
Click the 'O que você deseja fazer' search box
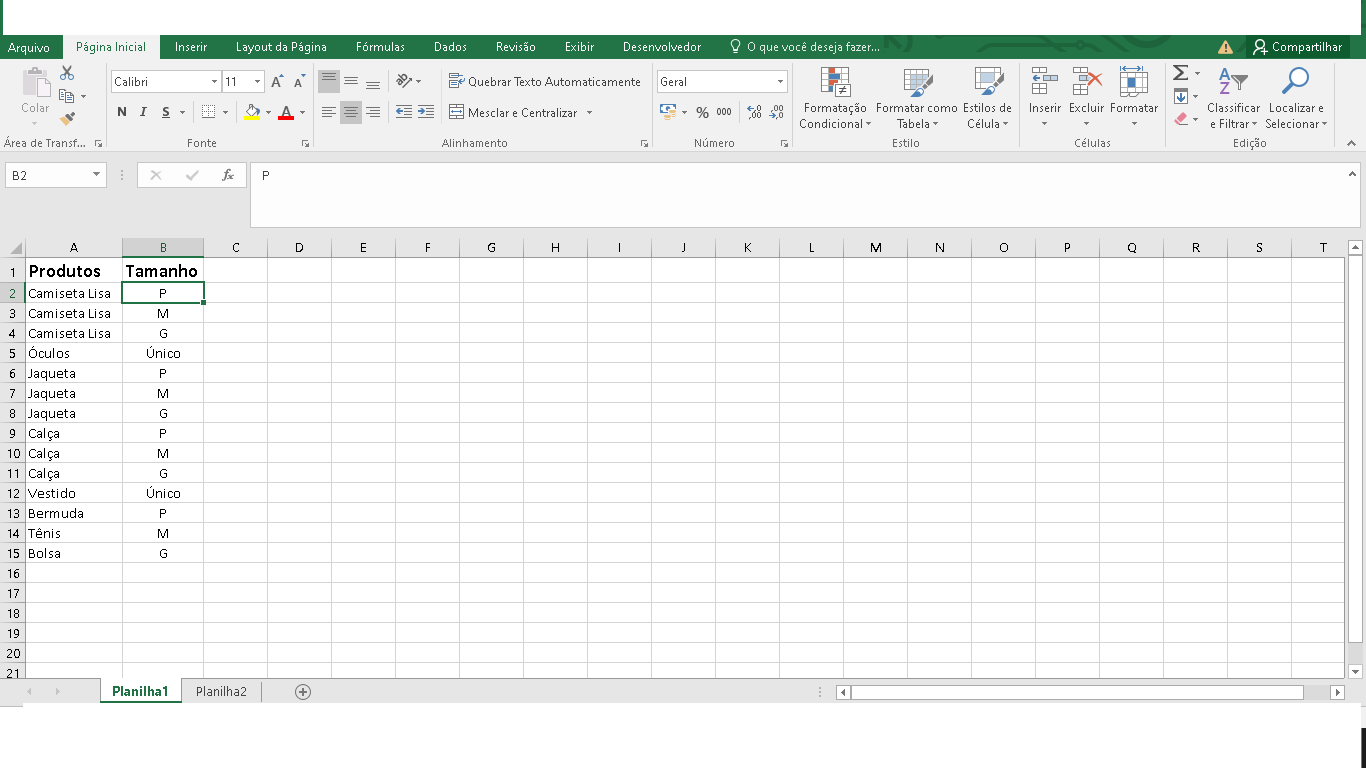click(805, 47)
